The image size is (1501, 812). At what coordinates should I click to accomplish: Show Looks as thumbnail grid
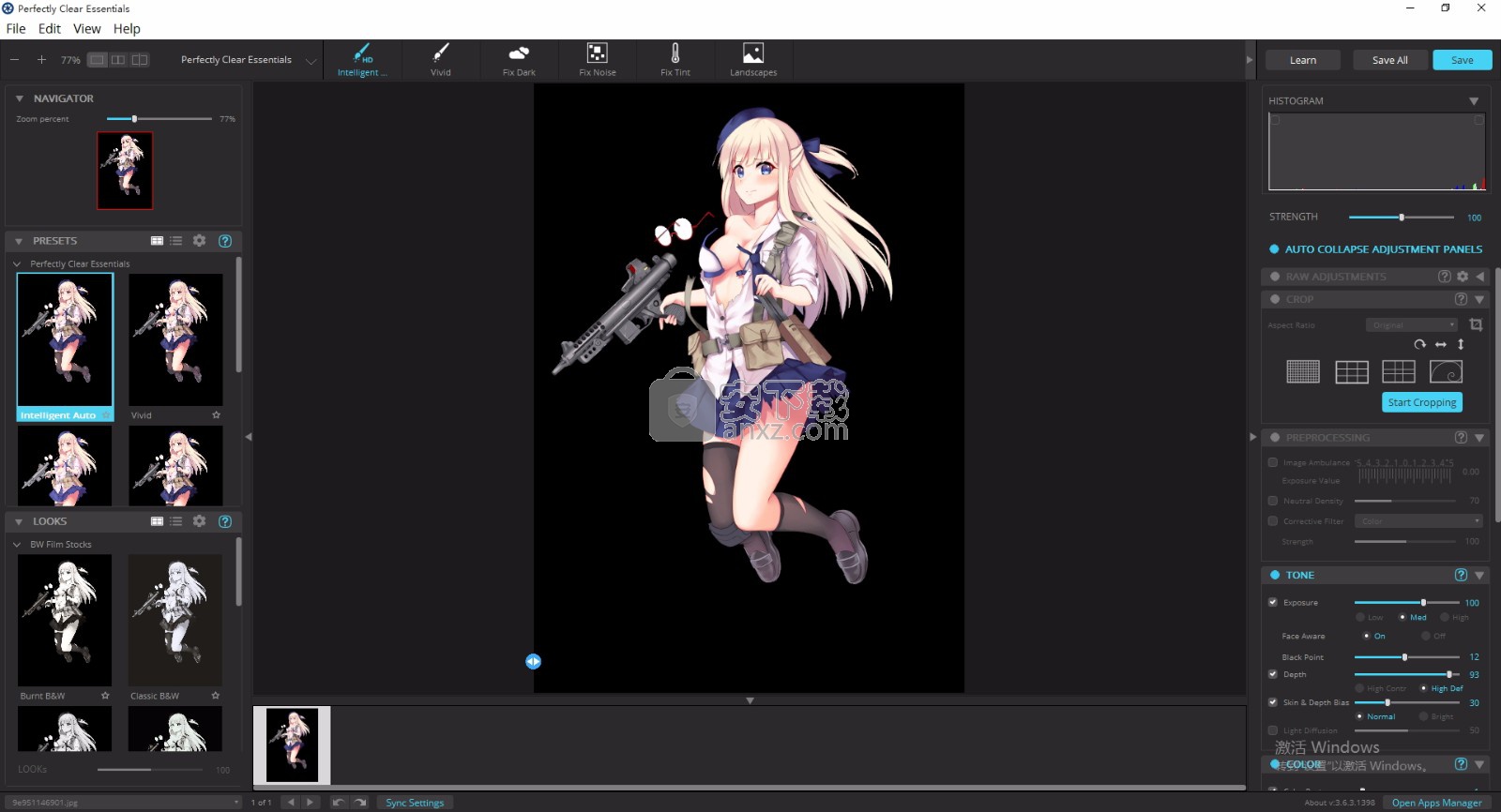coord(157,521)
